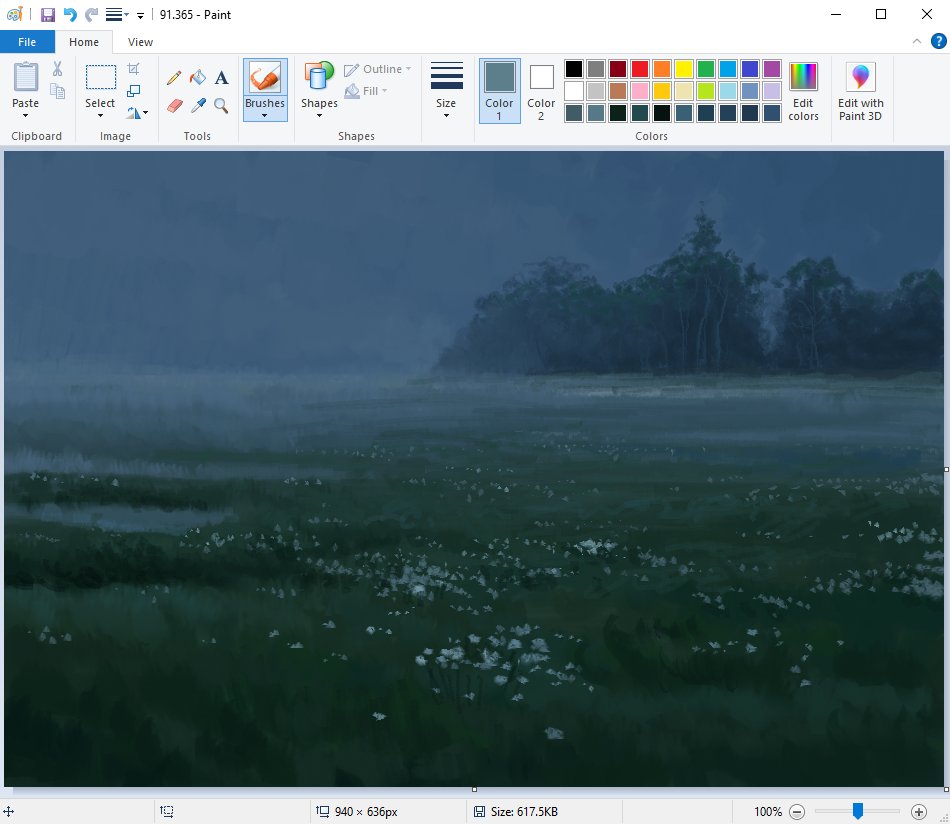Select the Fill with color bucket tool
Viewport: 951px width, 825px height.
[x=198, y=78]
